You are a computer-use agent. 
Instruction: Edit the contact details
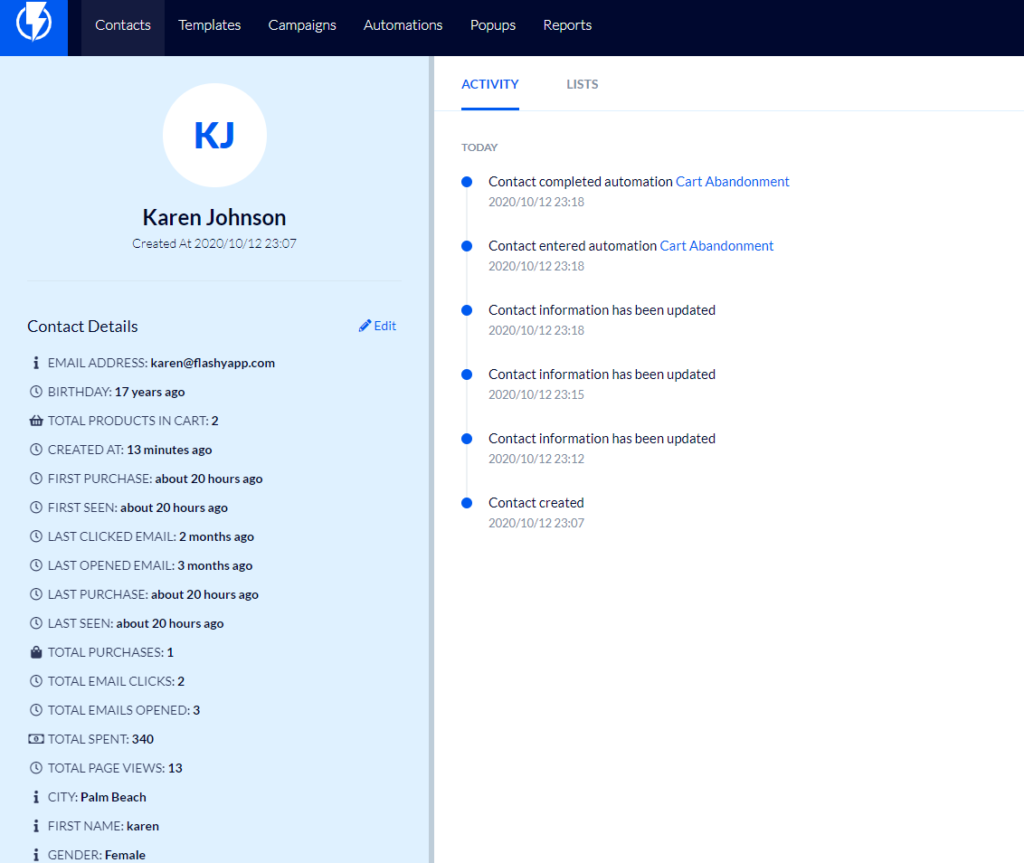click(377, 325)
